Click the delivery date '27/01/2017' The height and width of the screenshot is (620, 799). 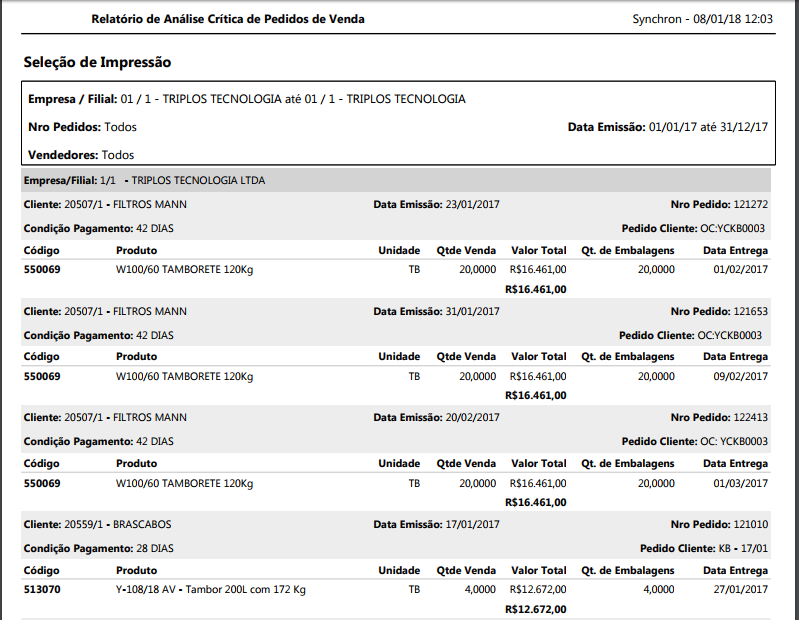point(740,589)
